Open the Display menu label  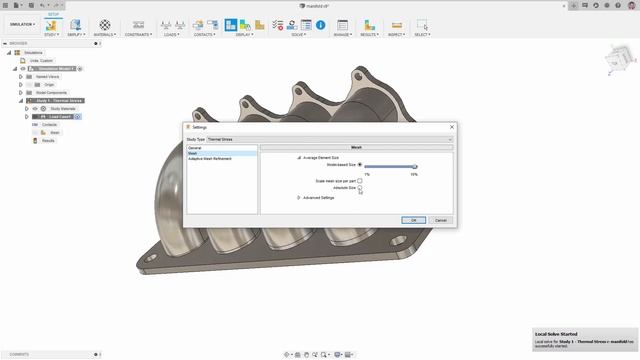click(244, 35)
